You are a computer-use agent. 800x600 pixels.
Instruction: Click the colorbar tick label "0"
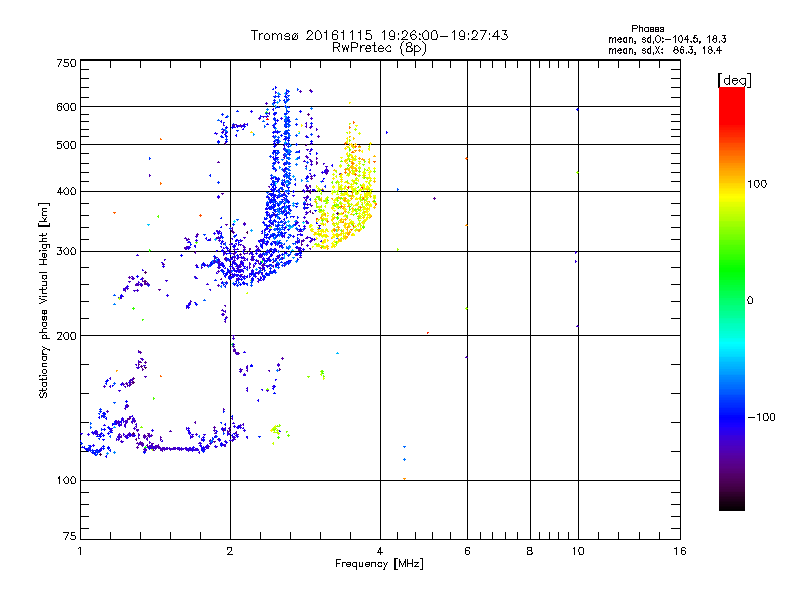(750, 301)
